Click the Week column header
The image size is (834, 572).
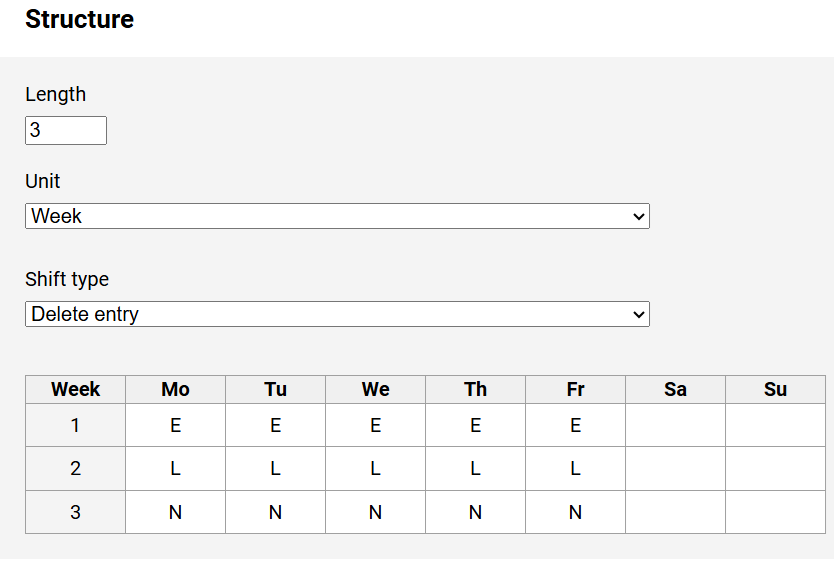click(76, 389)
